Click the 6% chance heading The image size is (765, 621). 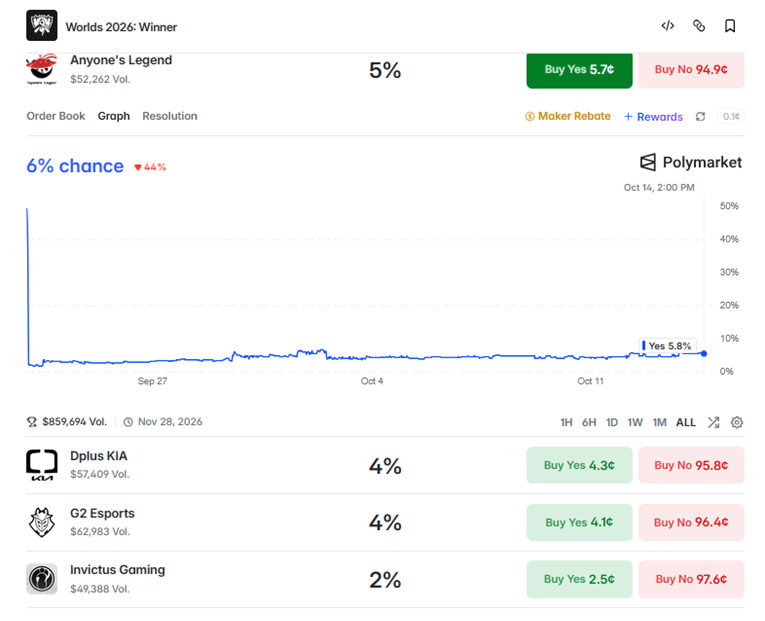coord(75,166)
